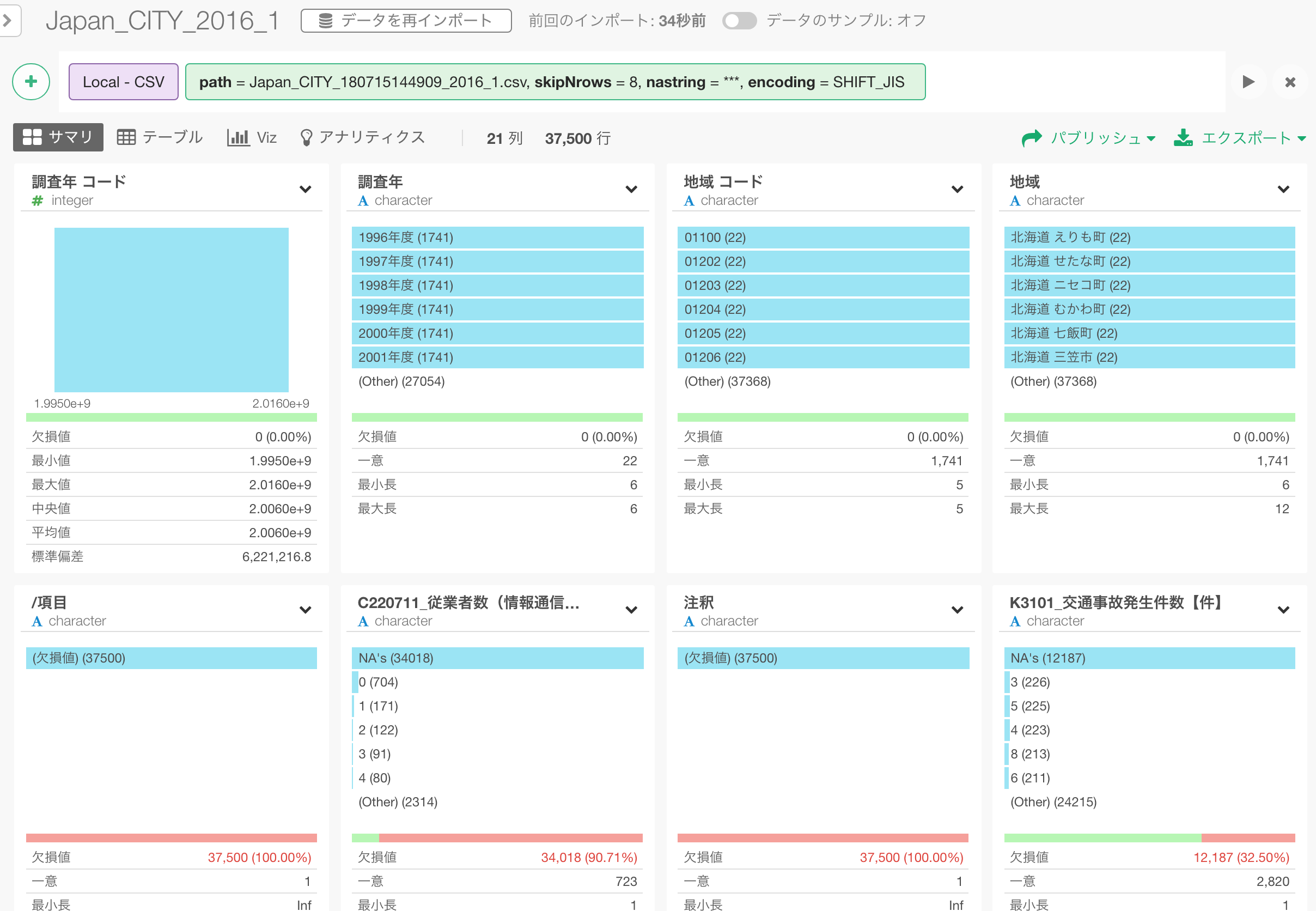The width and height of the screenshot is (1316, 911).
Task: Click character type icon under 地域 コード
Action: point(689,201)
